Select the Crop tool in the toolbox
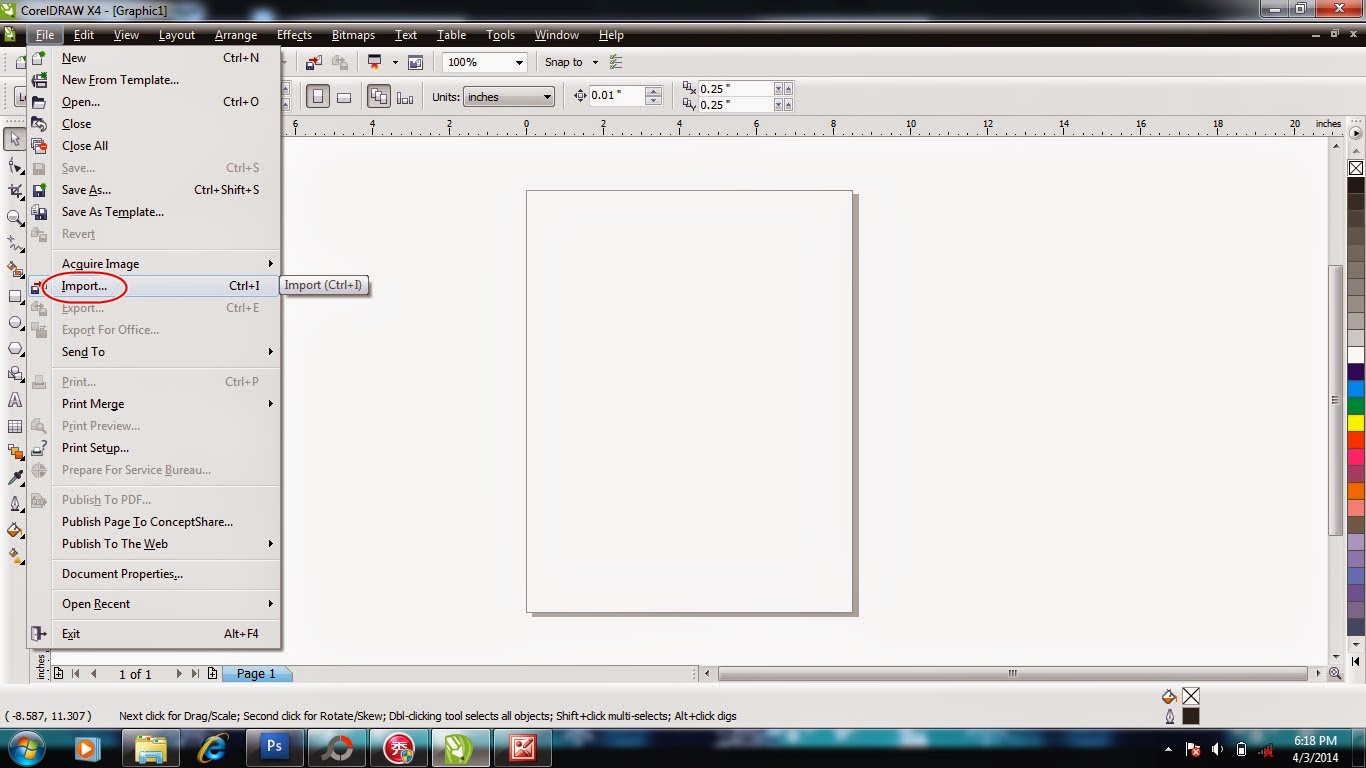Image resolution: width=1366 pixels, height=768 pixels. (14, 191)
